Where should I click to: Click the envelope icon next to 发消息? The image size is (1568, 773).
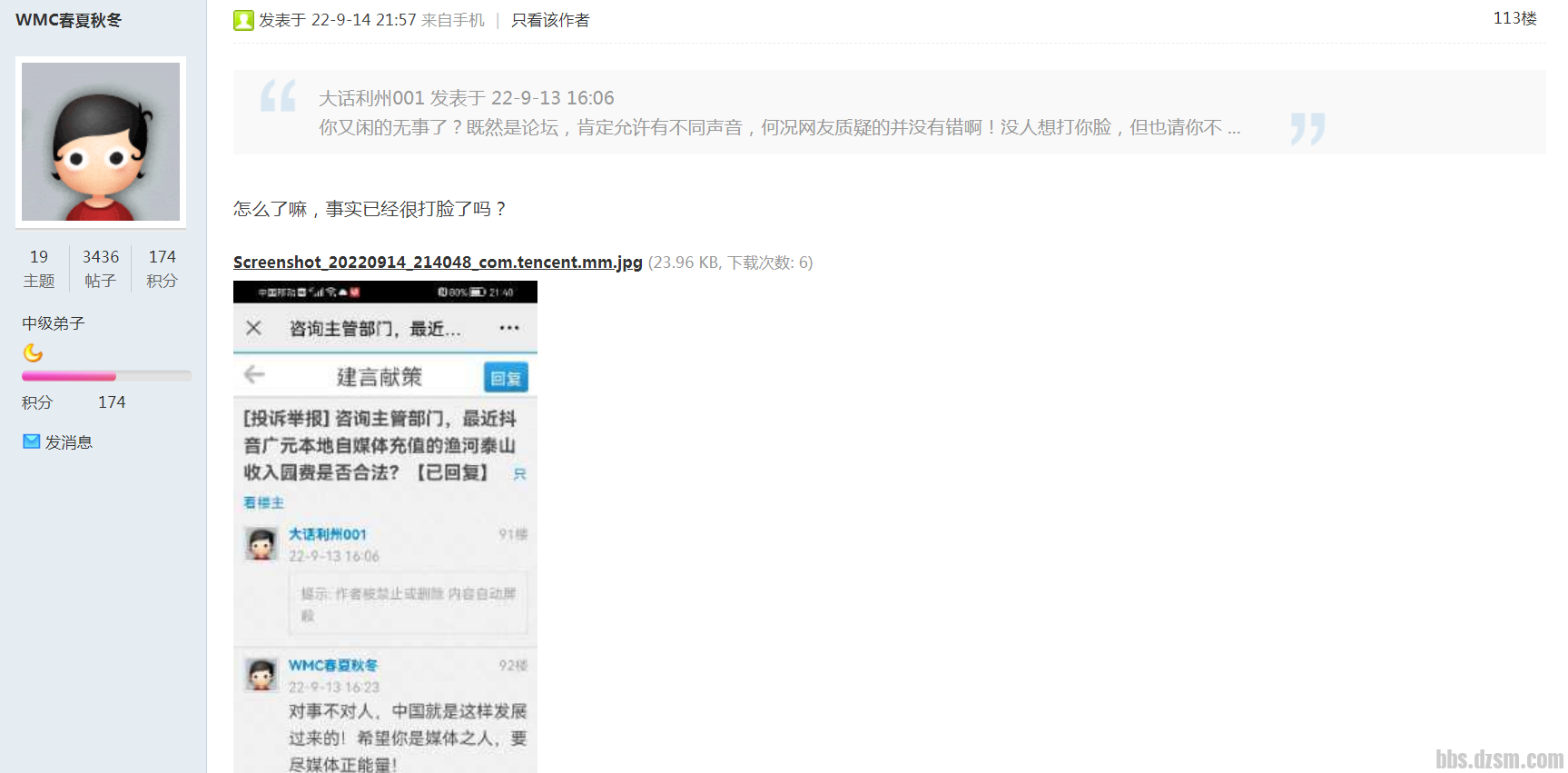click(x=32, y=441)
